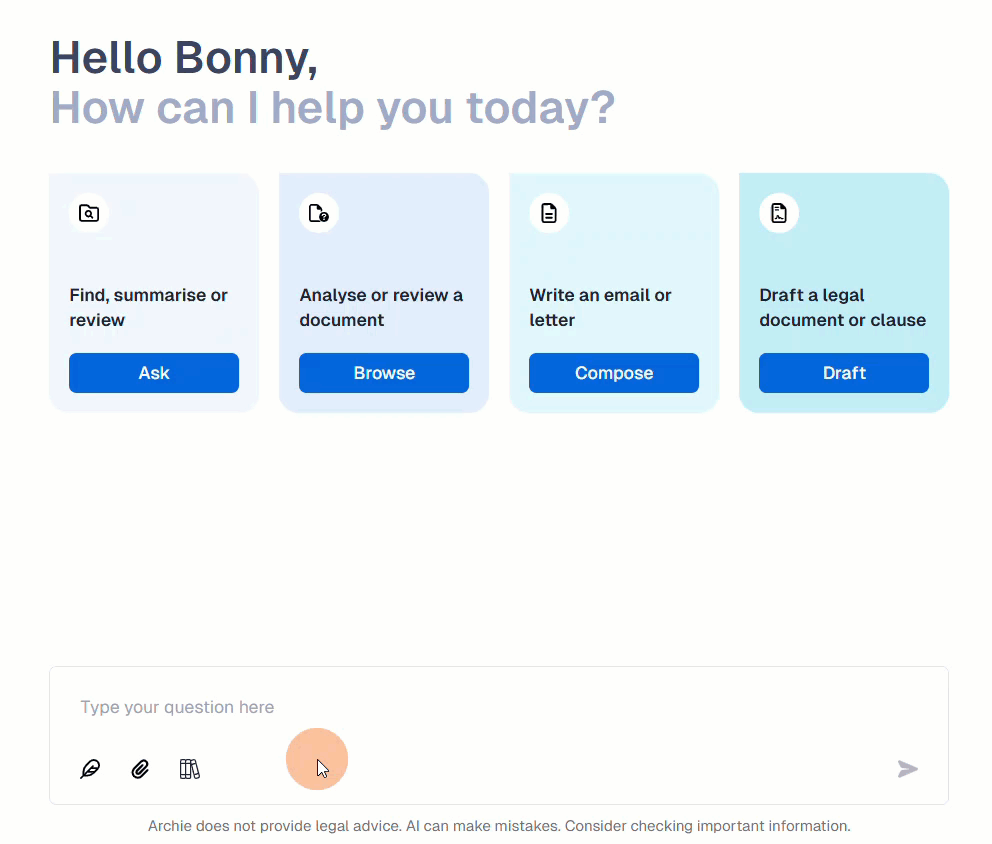Click the 'Hello Bonny,' greeting heading
The image size is (992, 844).
coord(184,58)
